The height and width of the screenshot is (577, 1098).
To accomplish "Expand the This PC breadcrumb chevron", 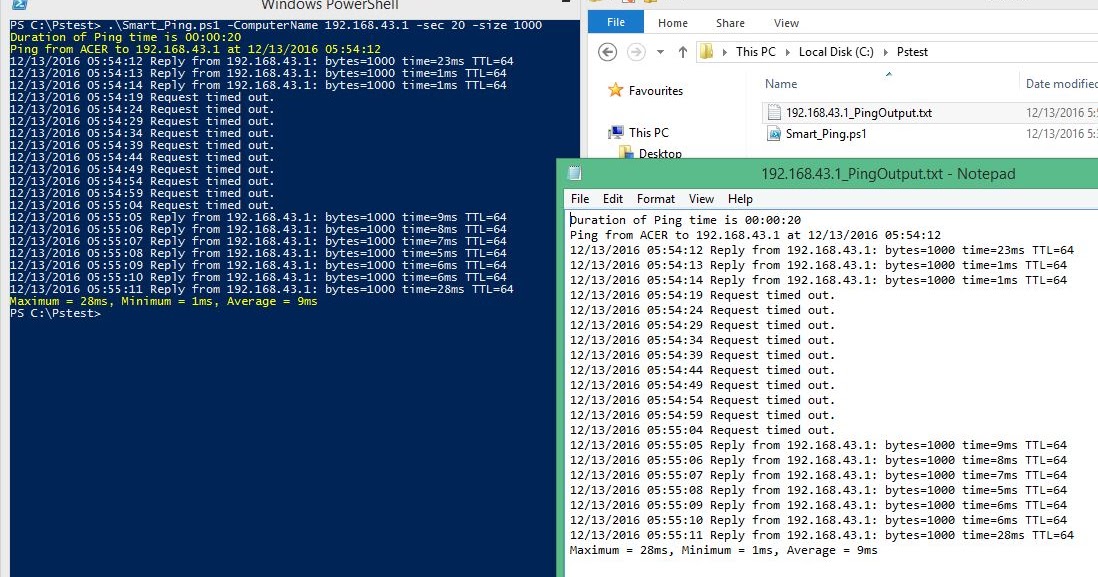I will pyautogui.click(x=786, y=51).
